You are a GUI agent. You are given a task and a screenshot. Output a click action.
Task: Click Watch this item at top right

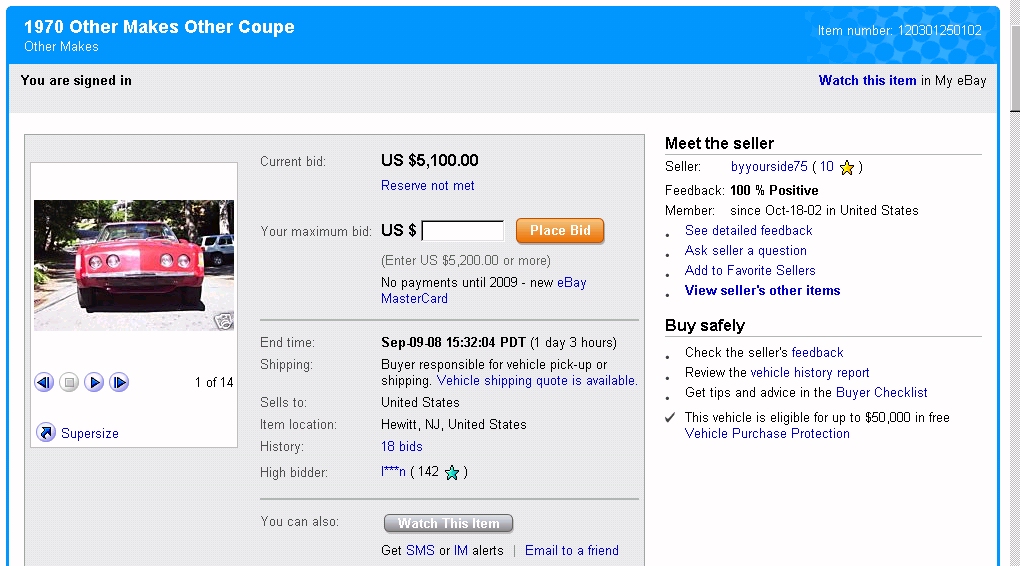click(867, 81)
